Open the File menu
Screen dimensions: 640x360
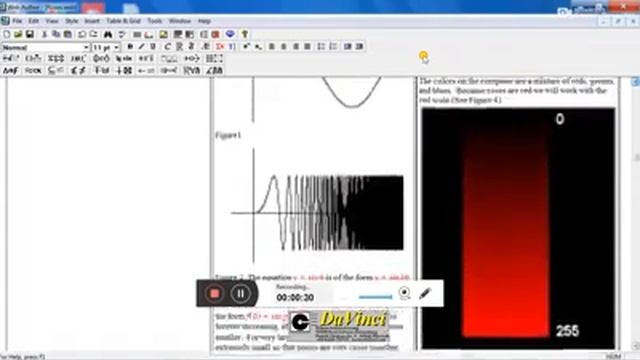[x=17, y=21]
